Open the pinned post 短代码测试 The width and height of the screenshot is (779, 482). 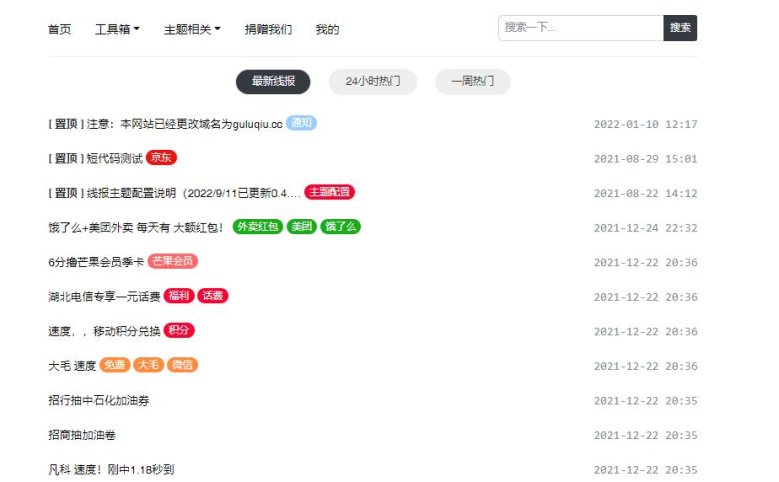click(x=95, y=159)
